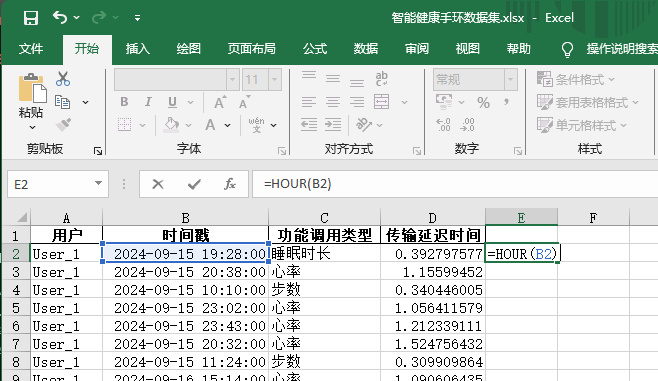Go to the 数据 ribbon tab

[x=366, y=49]
